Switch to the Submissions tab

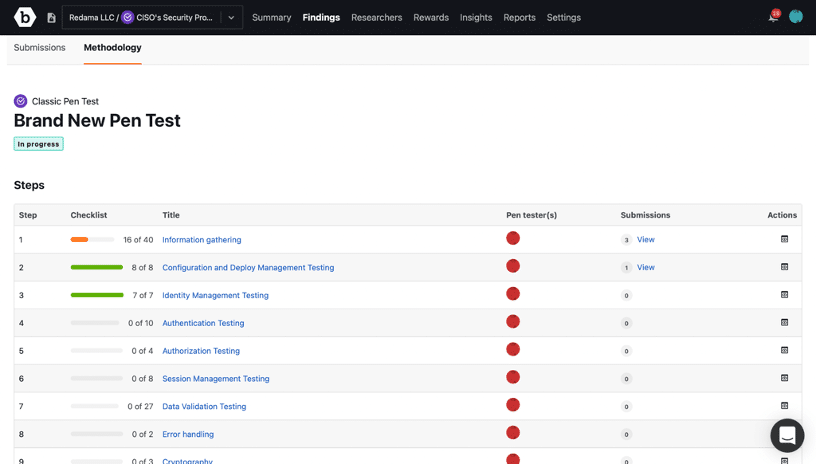(x=40, y=48)
